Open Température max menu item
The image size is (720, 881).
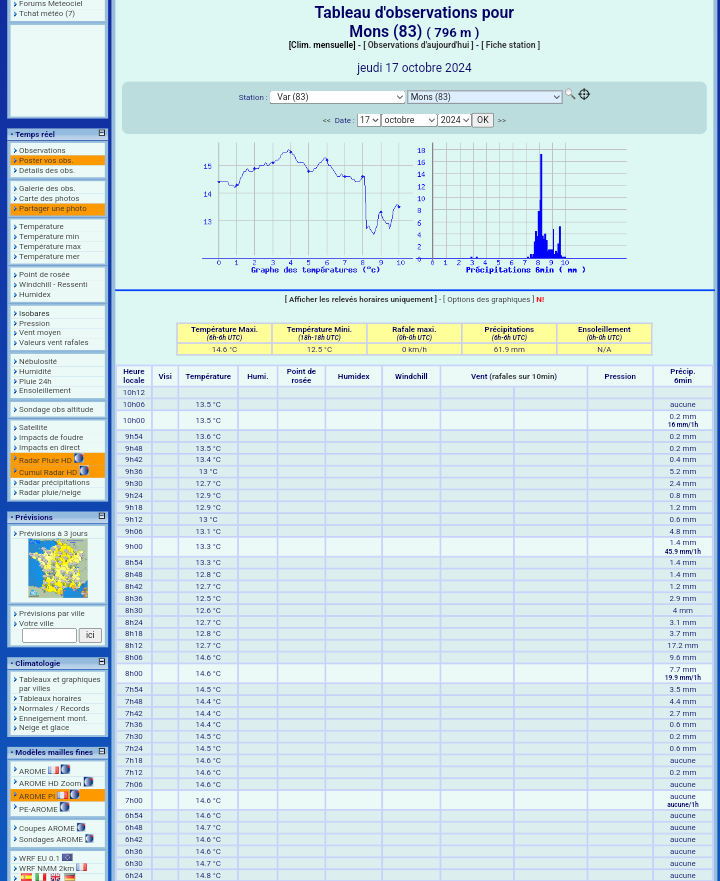pos(50,247)
